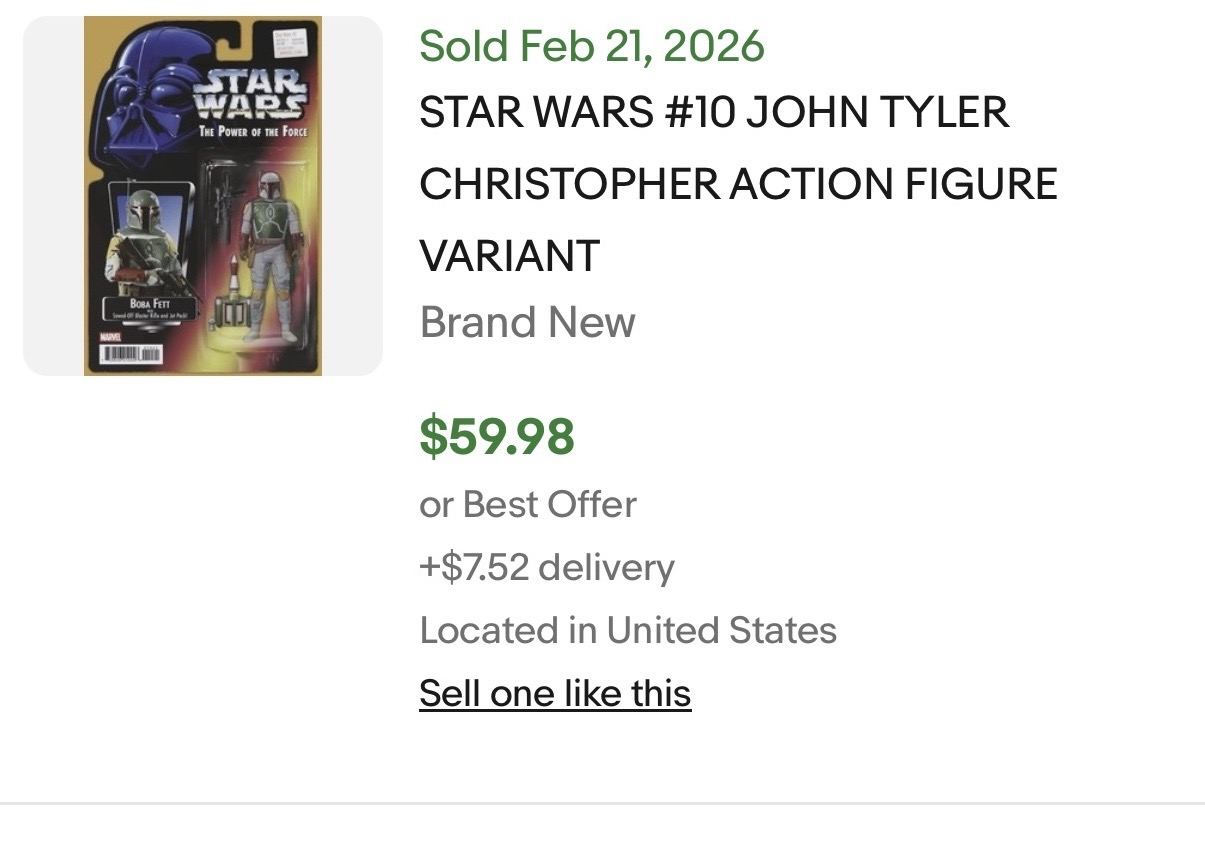The image size is (1205, 848).
Task: Click the green $59.98 sold price
Action: pos(497,437)
